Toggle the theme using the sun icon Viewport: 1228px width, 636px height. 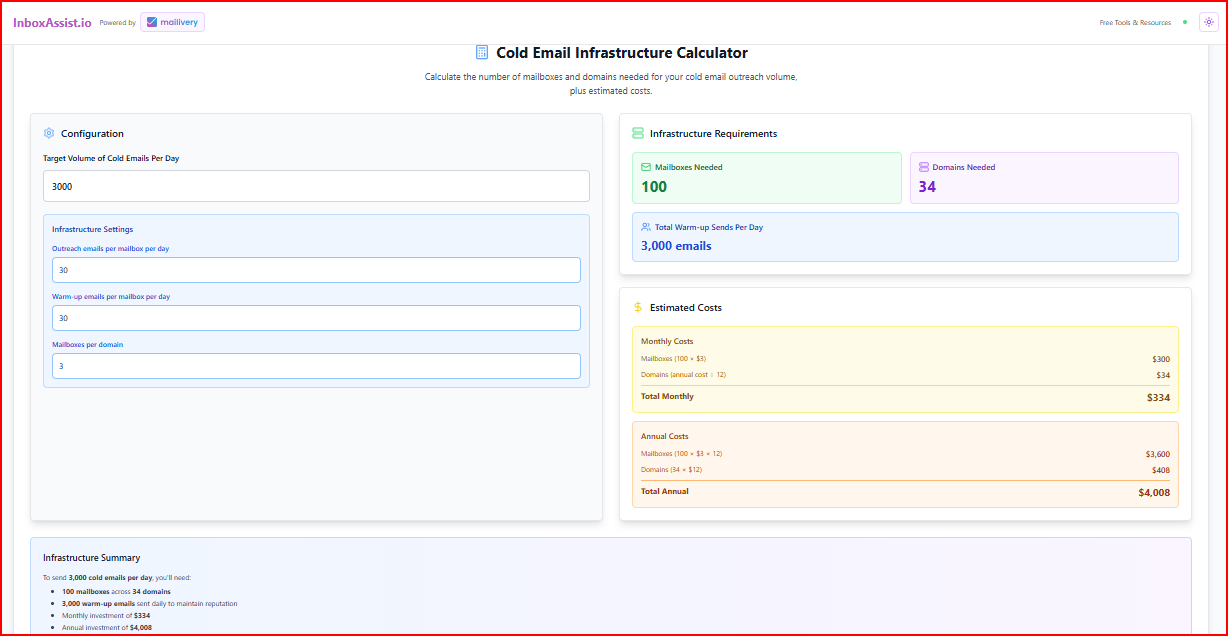(x=1208, y=21)
